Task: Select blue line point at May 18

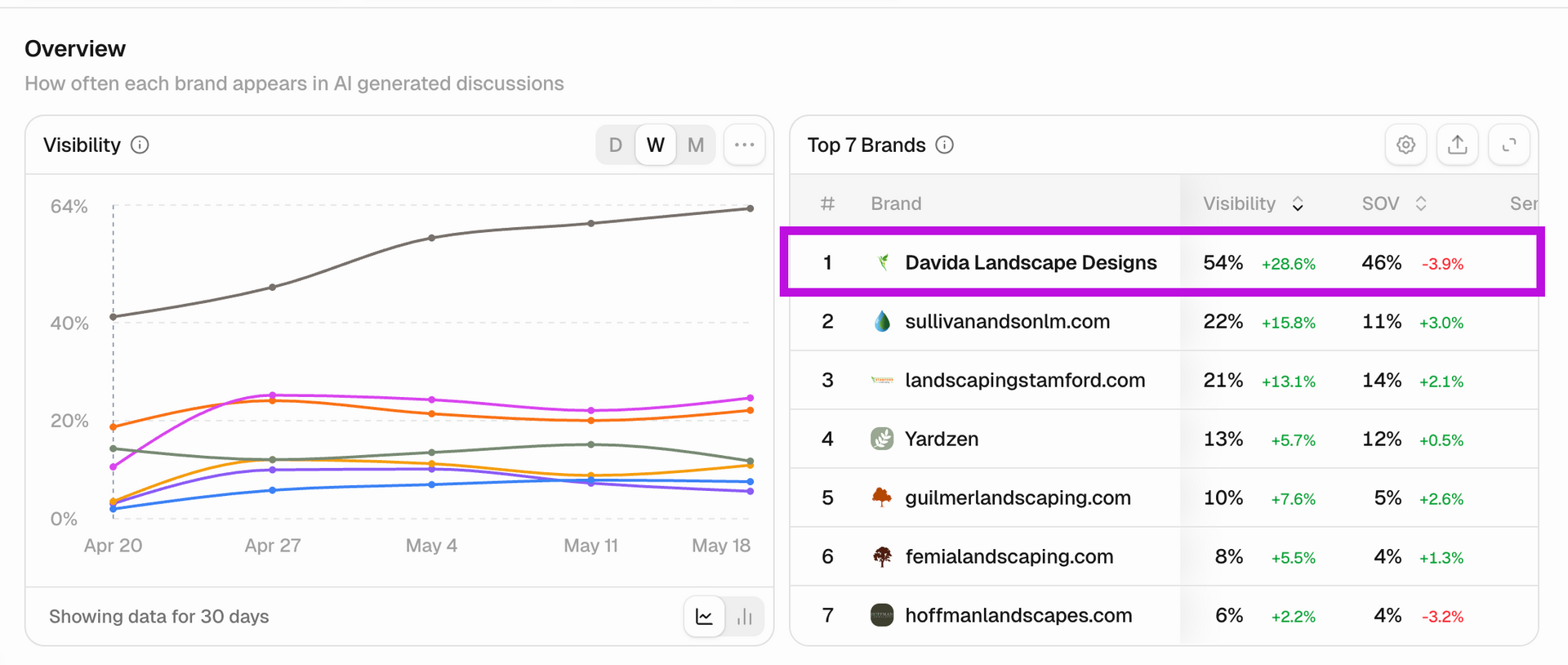Action: (751, 482)
